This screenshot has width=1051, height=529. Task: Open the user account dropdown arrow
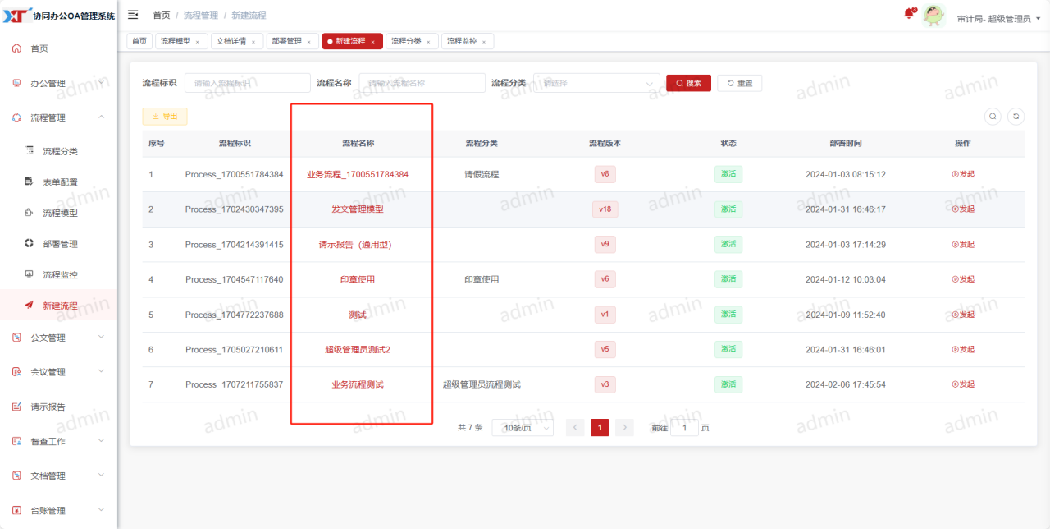point(1039,19)
